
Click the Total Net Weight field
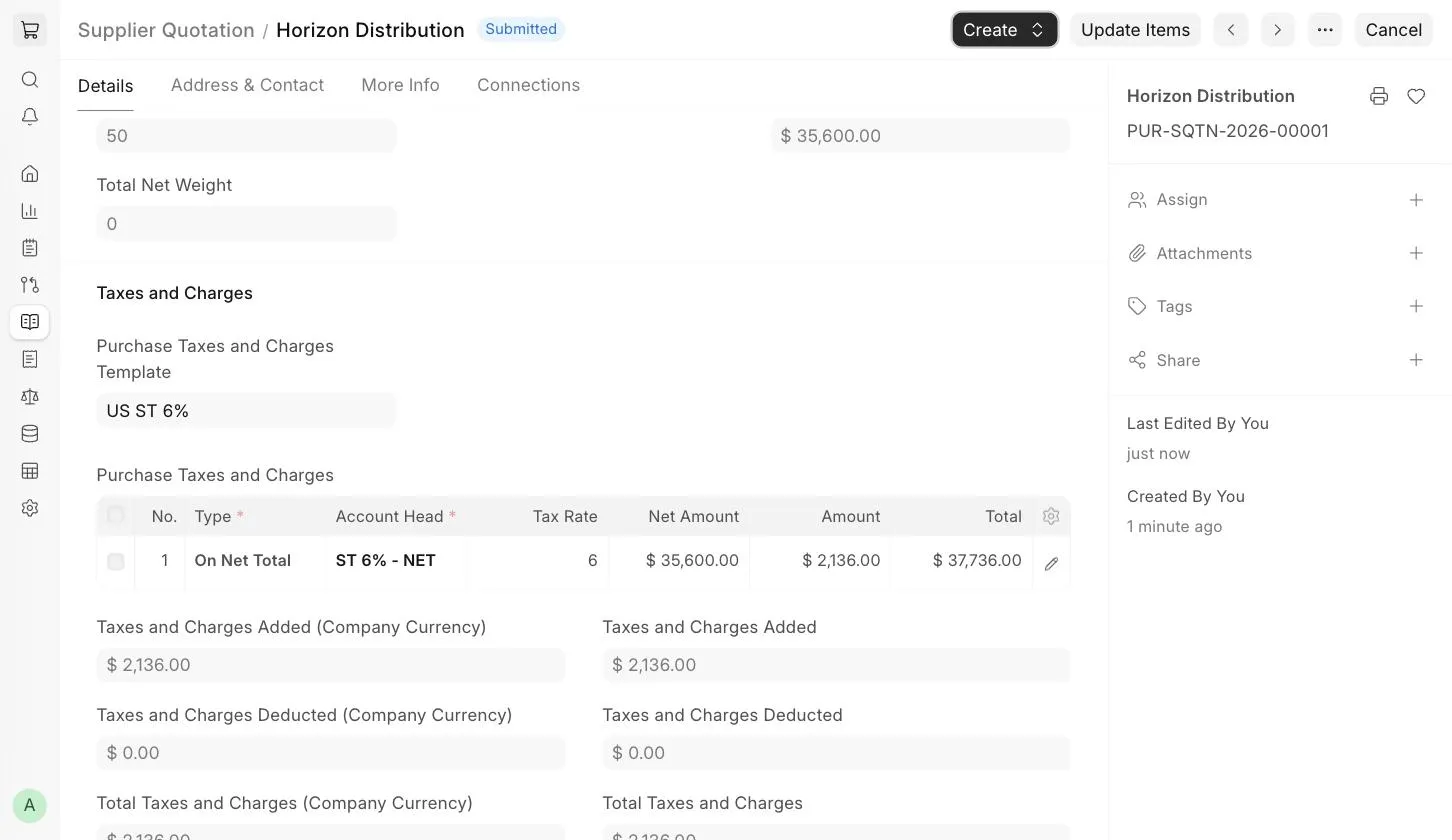pos(246,224)
